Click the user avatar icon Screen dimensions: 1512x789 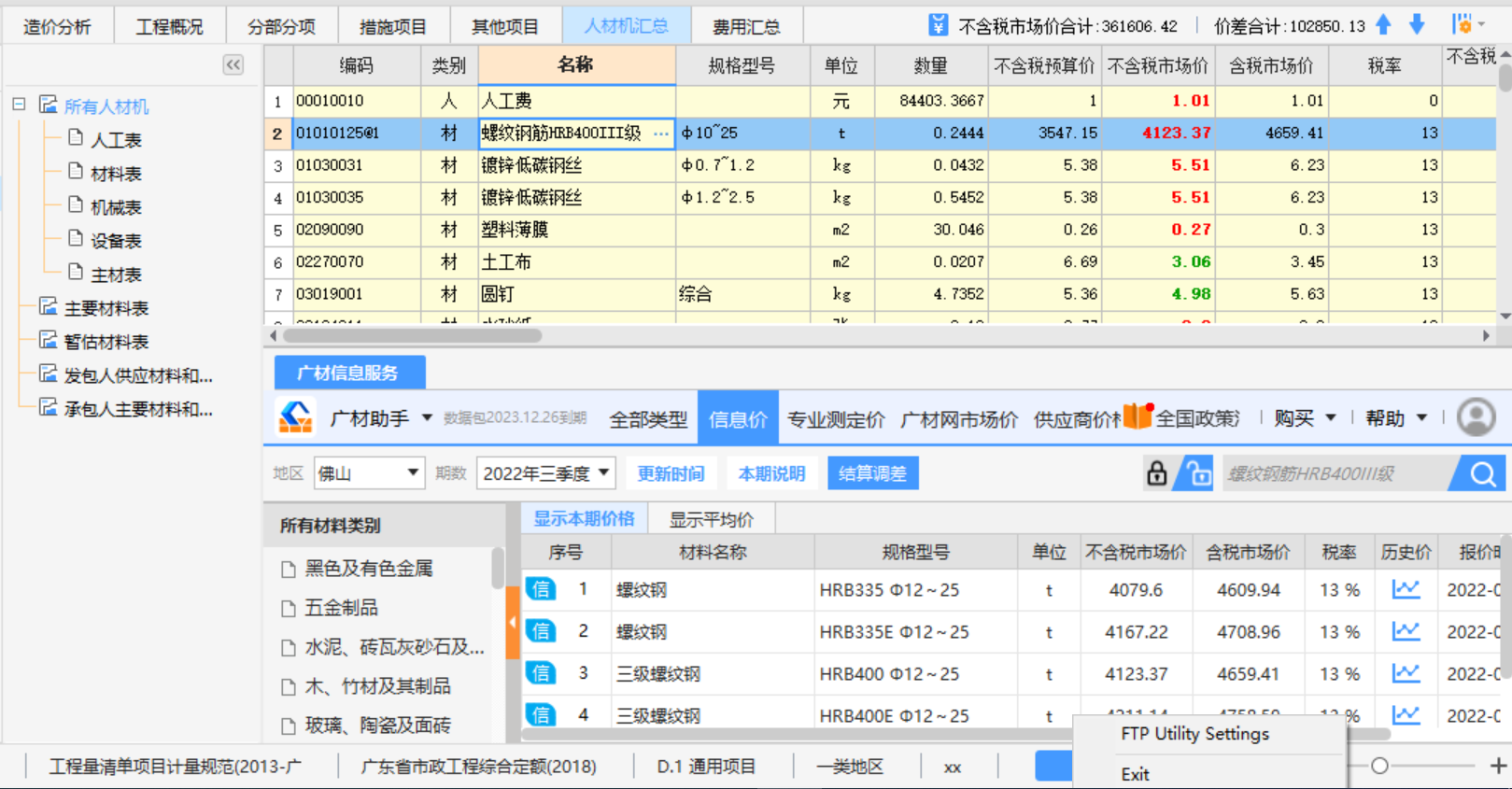coord(1477,417)
